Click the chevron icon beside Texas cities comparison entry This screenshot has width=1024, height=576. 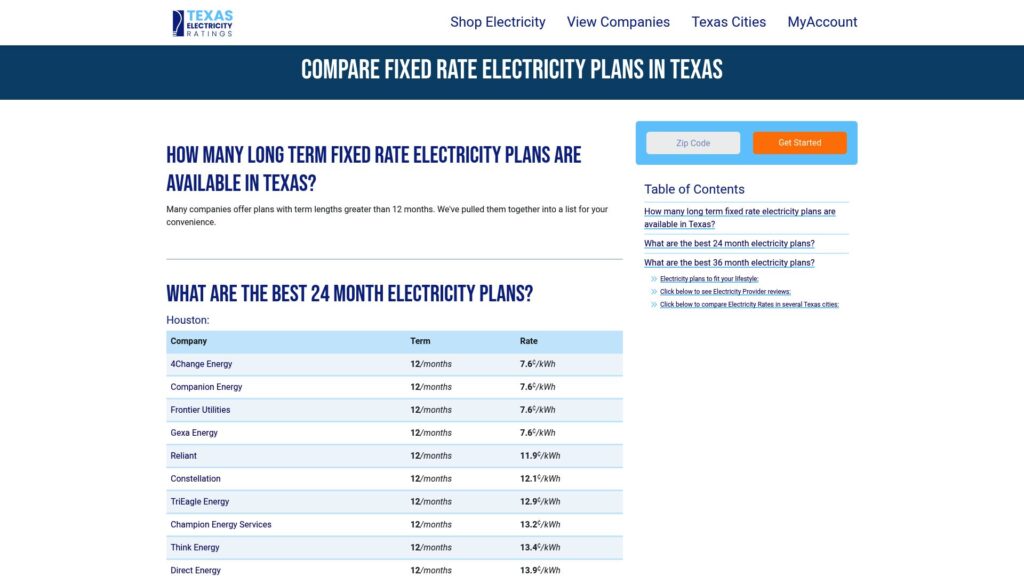(655, 304)
